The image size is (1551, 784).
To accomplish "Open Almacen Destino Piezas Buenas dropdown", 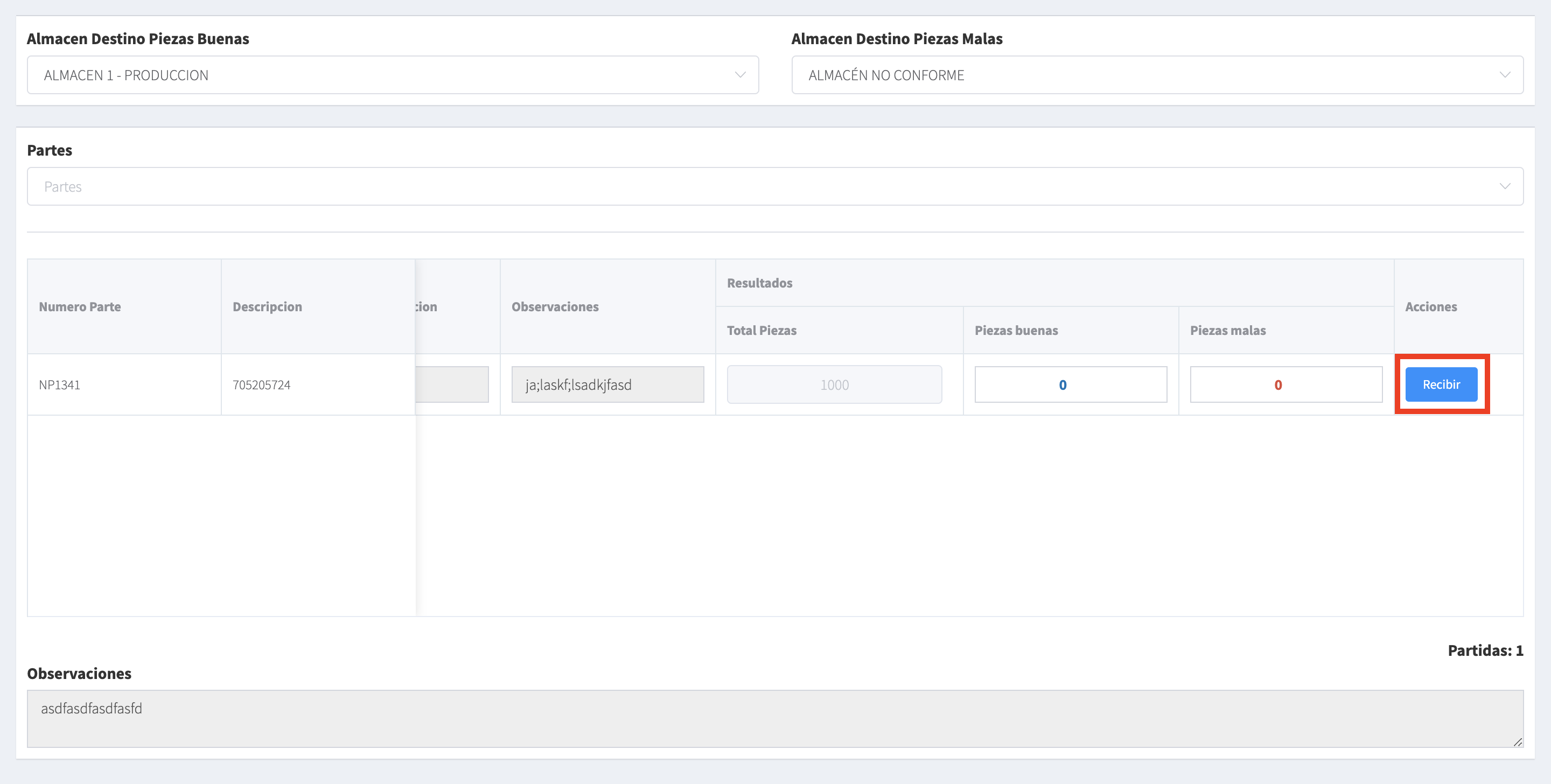I will pos(392,75).
